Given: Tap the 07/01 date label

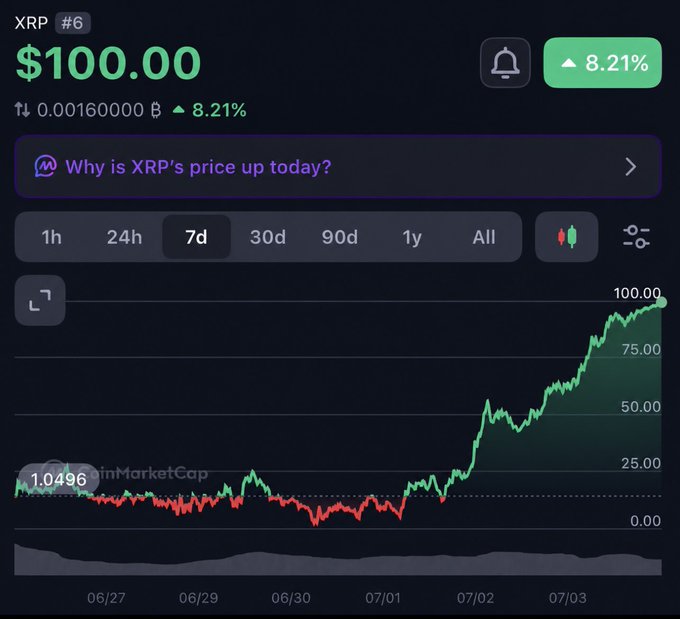Looking at the screenshot, I should click(383, 598).
